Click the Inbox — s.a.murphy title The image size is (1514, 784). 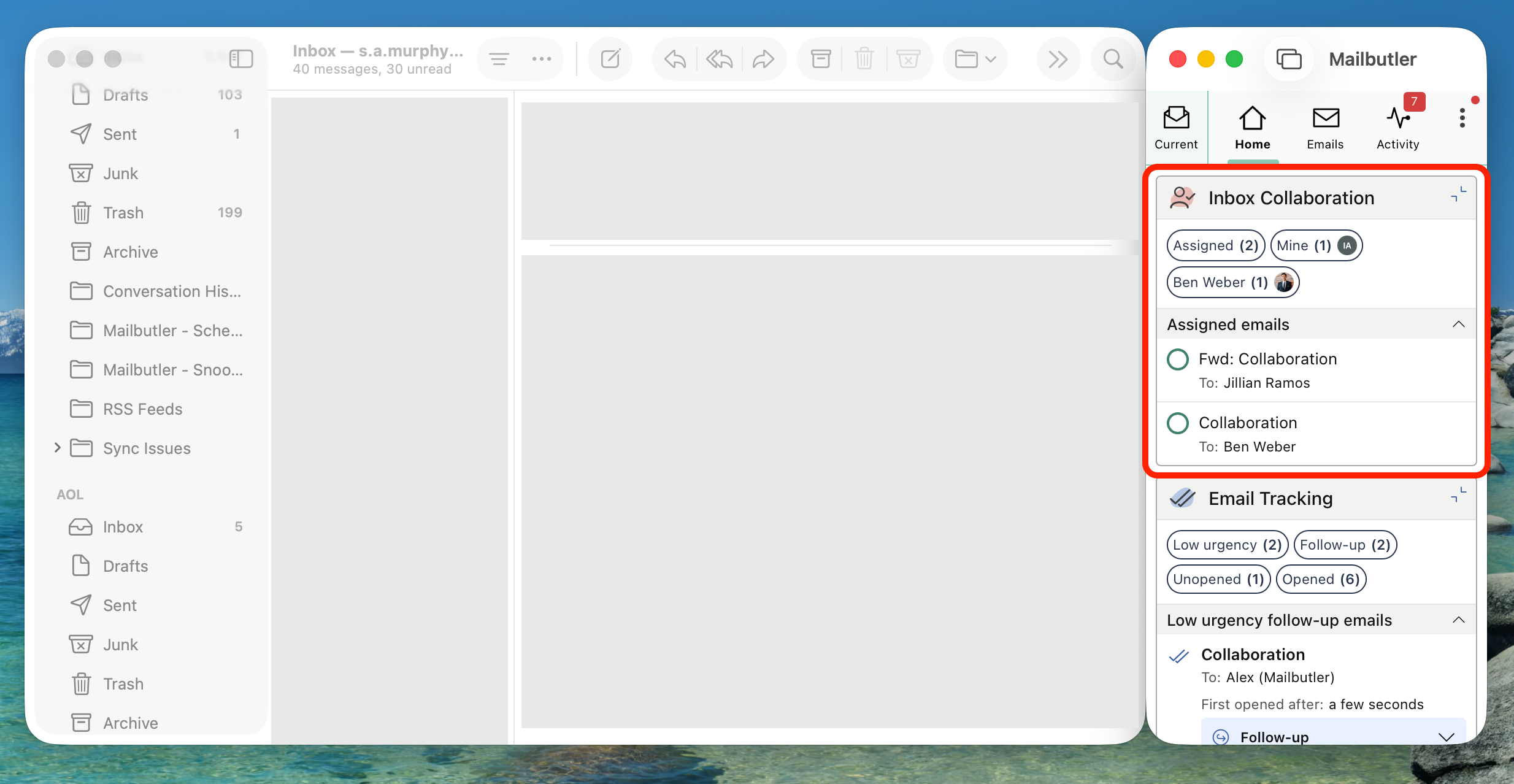[x=378, y=50]
